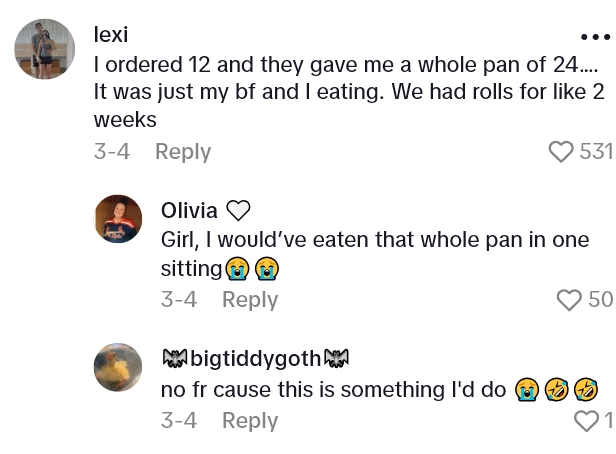
Task: Click the 3-4 date under lexi's comment
Action: [x=112, y=152]
